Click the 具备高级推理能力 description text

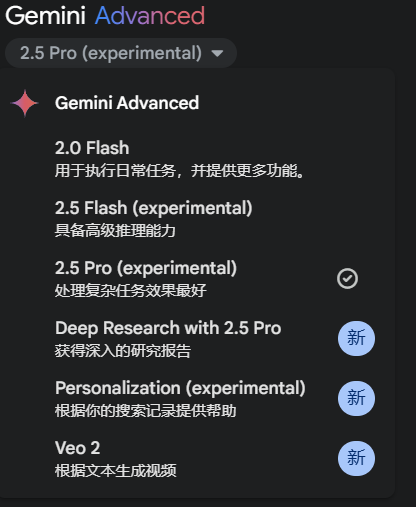[x=115, y=231]
